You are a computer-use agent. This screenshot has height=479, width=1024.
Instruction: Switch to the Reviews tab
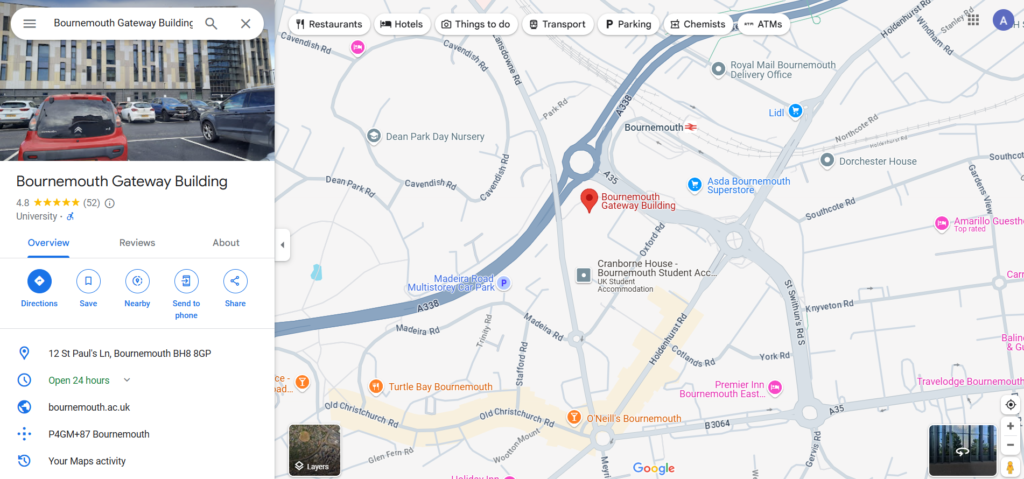pyautogui.click(x=137, y=242)
